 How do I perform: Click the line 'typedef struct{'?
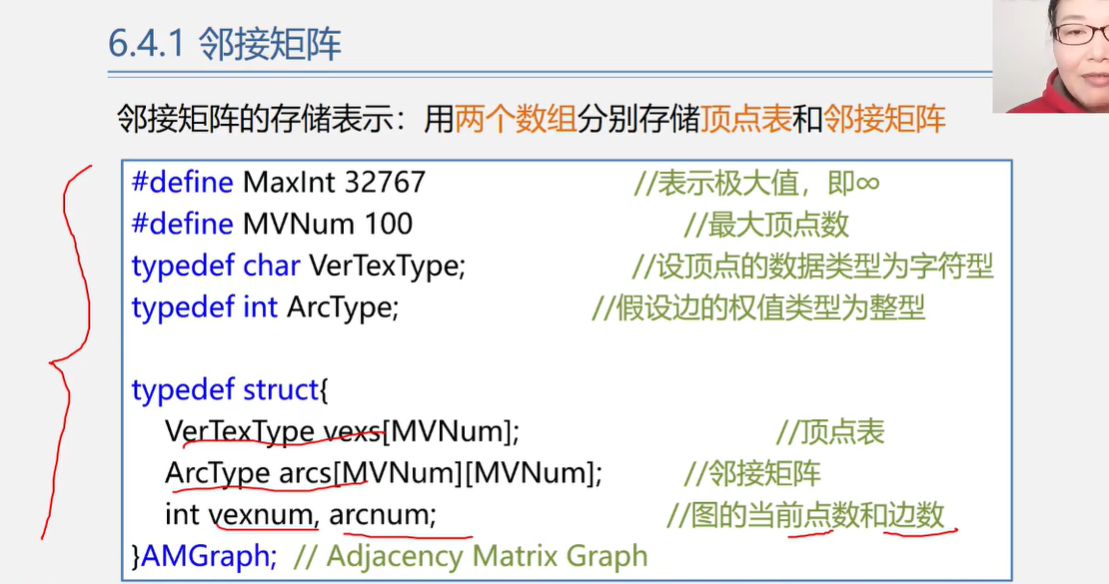[230, 390]
